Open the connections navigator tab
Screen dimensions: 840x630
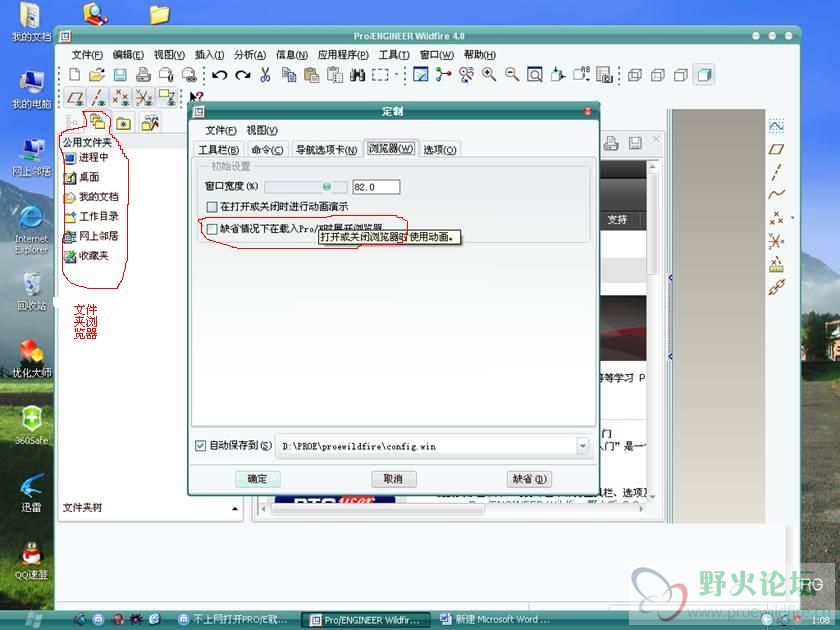pos(150,123)
